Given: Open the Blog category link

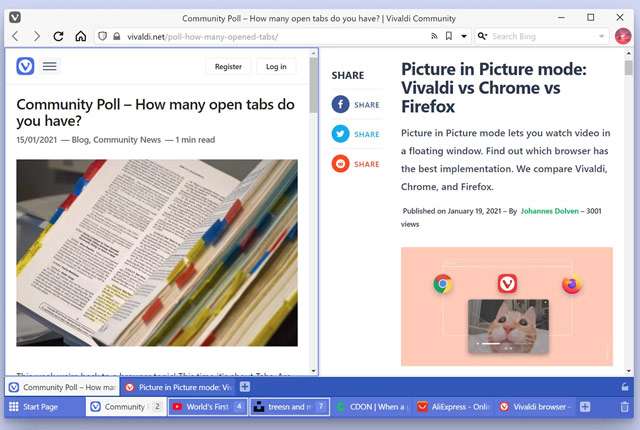Looking at the screenshot, I should 80,140.
